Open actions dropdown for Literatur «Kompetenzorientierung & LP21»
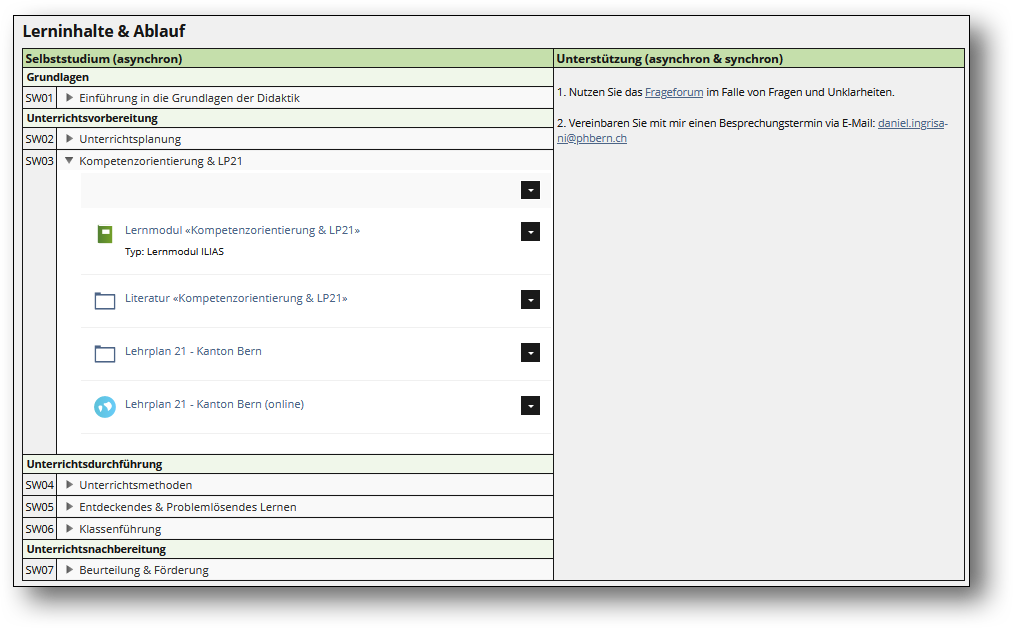The width and height of the screenshot is (1013, 628). pos(530,299)
